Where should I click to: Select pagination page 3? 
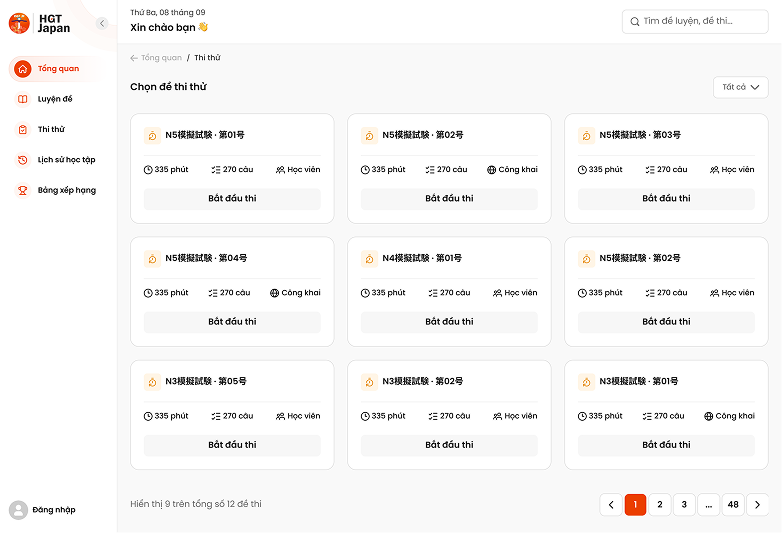[x=684, y=505]
